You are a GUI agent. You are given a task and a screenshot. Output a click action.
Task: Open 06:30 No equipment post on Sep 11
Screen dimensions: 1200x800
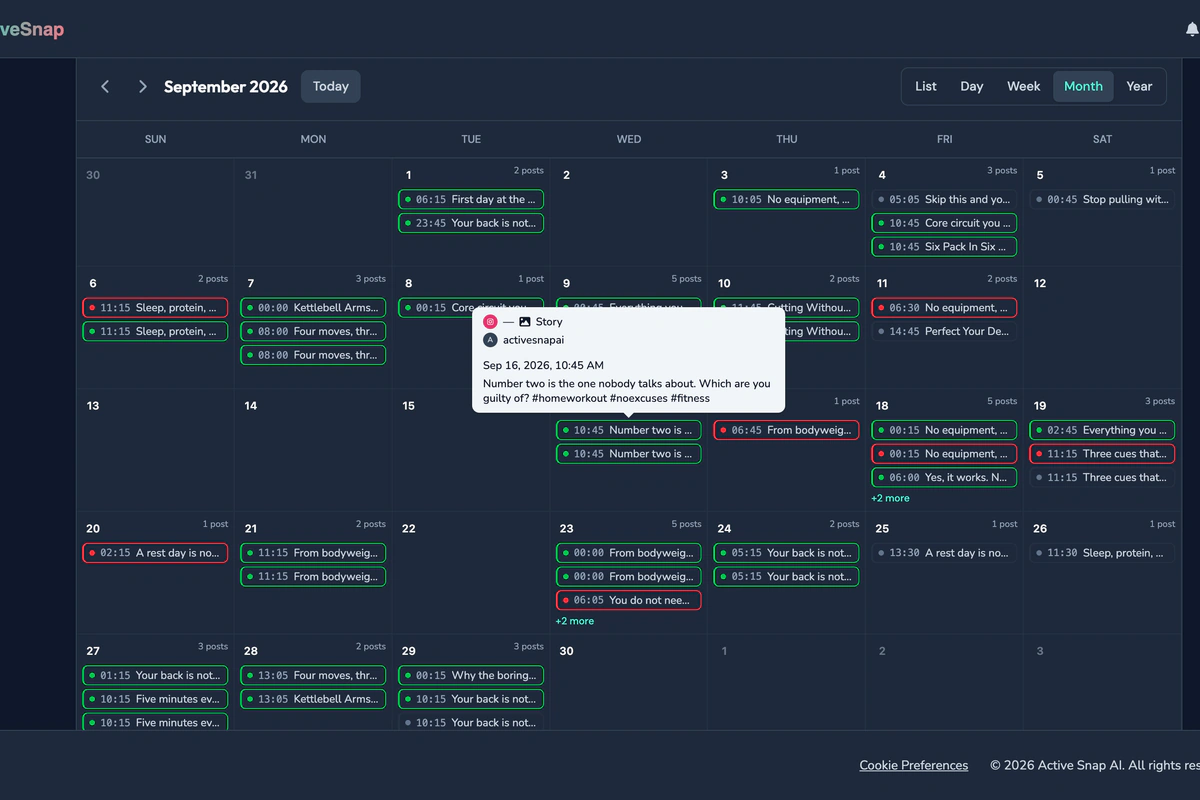click(944, 308)
